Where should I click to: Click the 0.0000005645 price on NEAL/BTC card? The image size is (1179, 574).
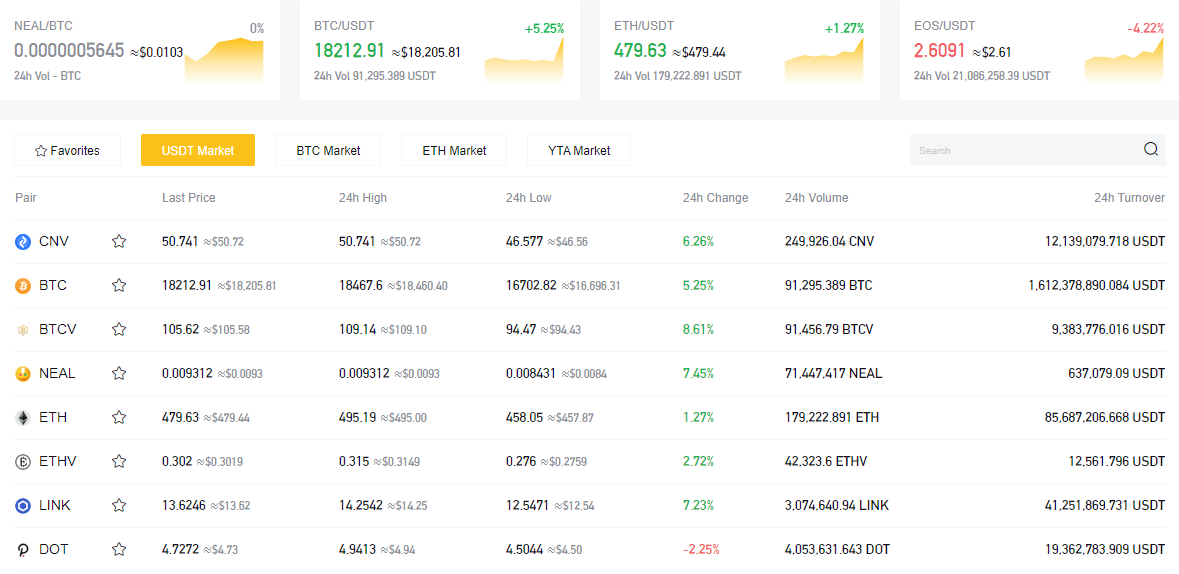click(69, 51)
